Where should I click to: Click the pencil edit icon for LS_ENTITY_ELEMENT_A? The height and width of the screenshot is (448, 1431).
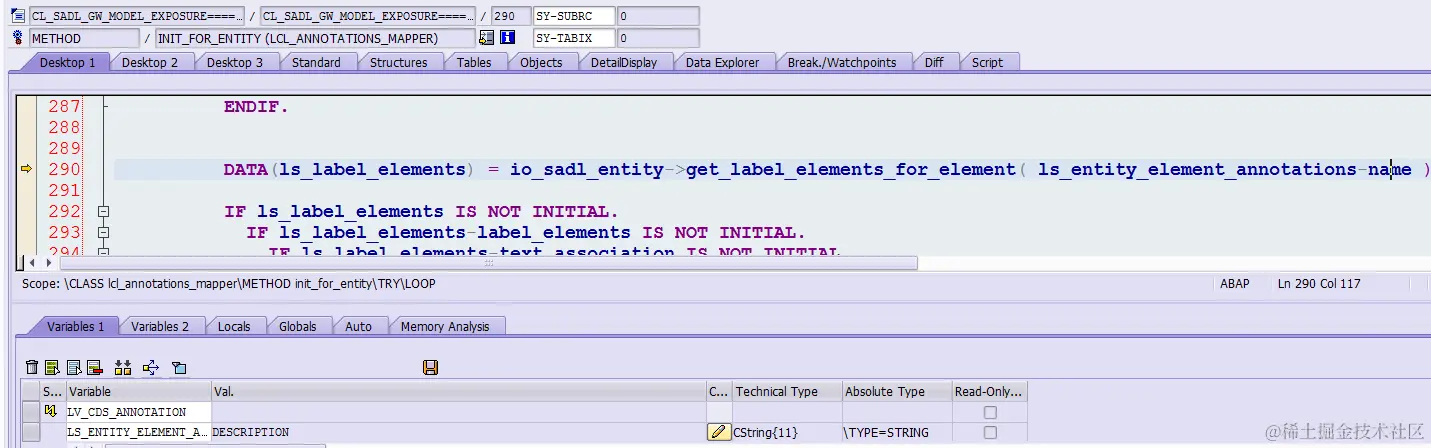719,432
